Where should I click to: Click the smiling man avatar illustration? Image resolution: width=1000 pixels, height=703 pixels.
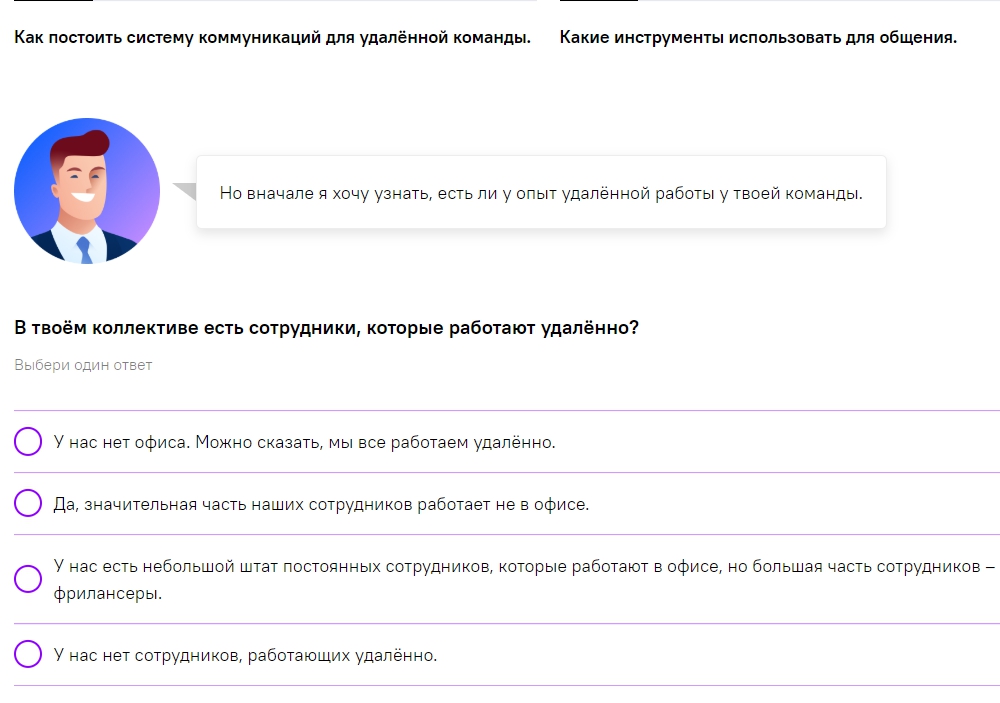86,191
